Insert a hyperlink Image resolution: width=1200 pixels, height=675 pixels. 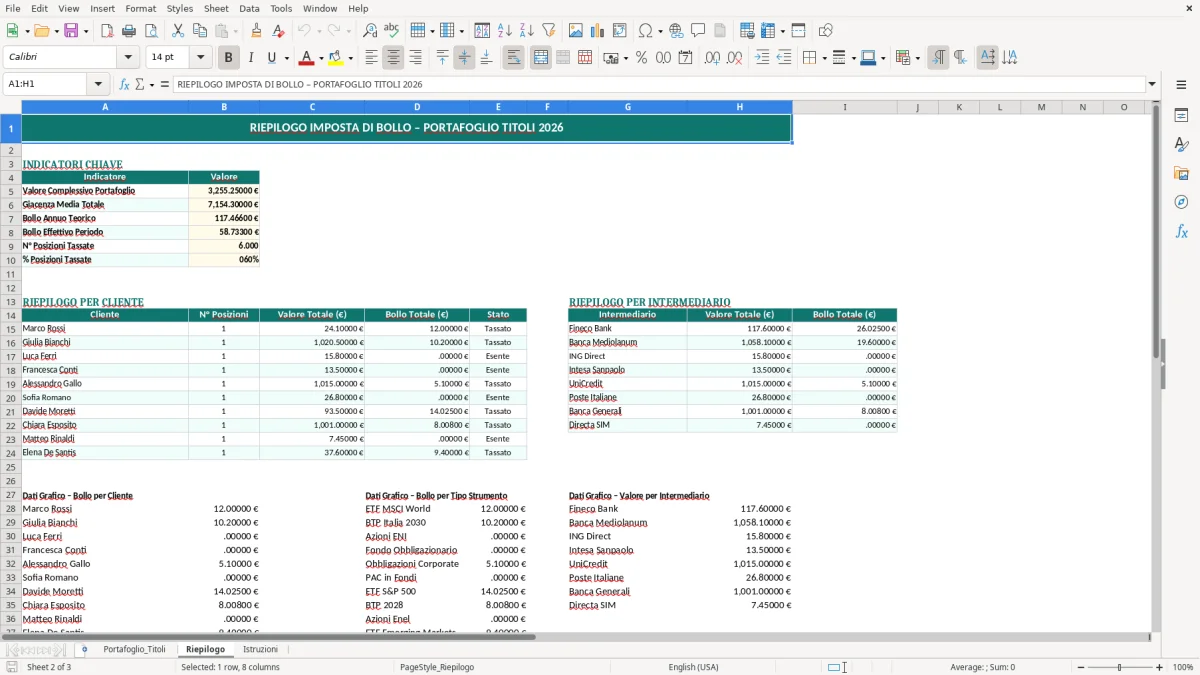pos(676,31)
